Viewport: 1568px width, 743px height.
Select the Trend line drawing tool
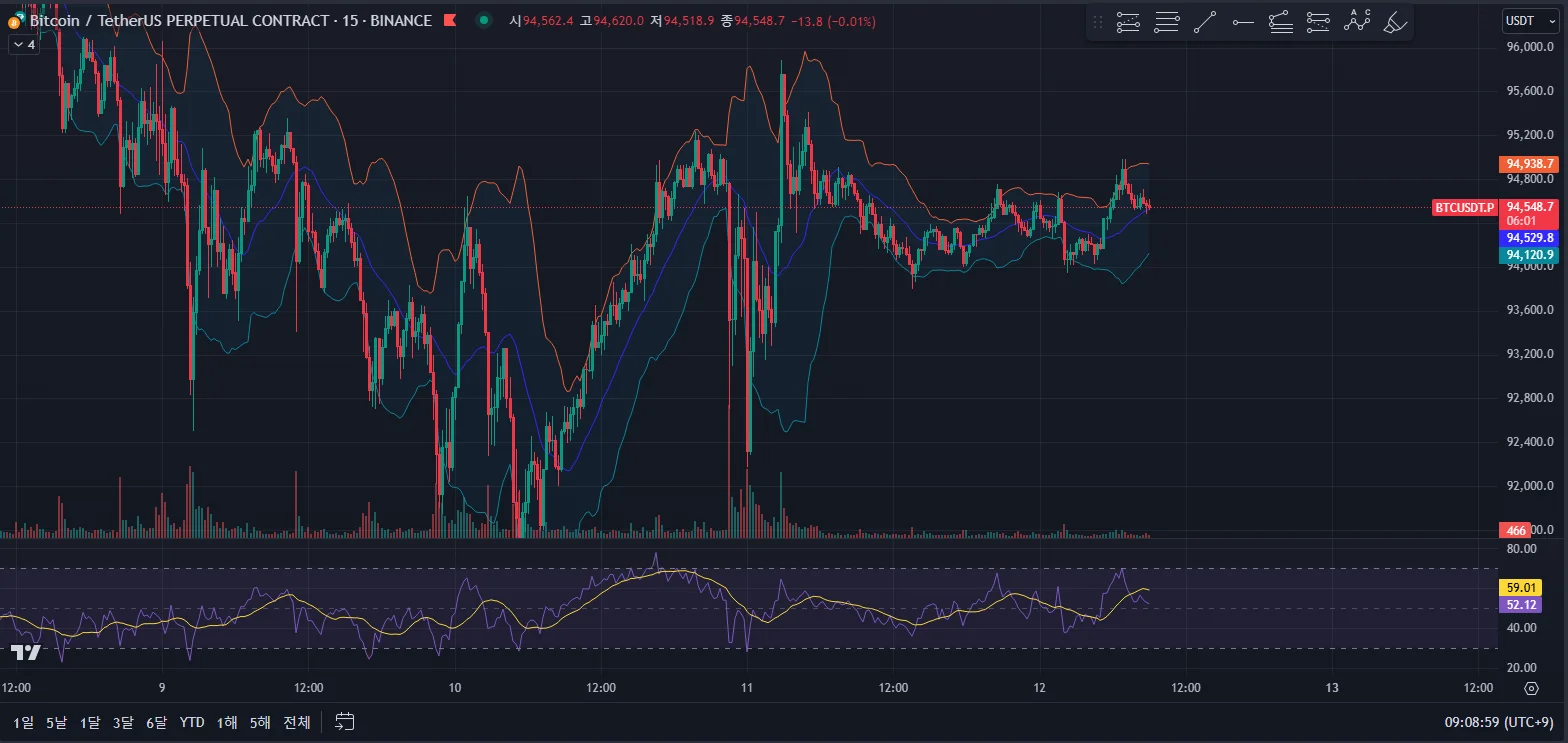[1205, 22]
